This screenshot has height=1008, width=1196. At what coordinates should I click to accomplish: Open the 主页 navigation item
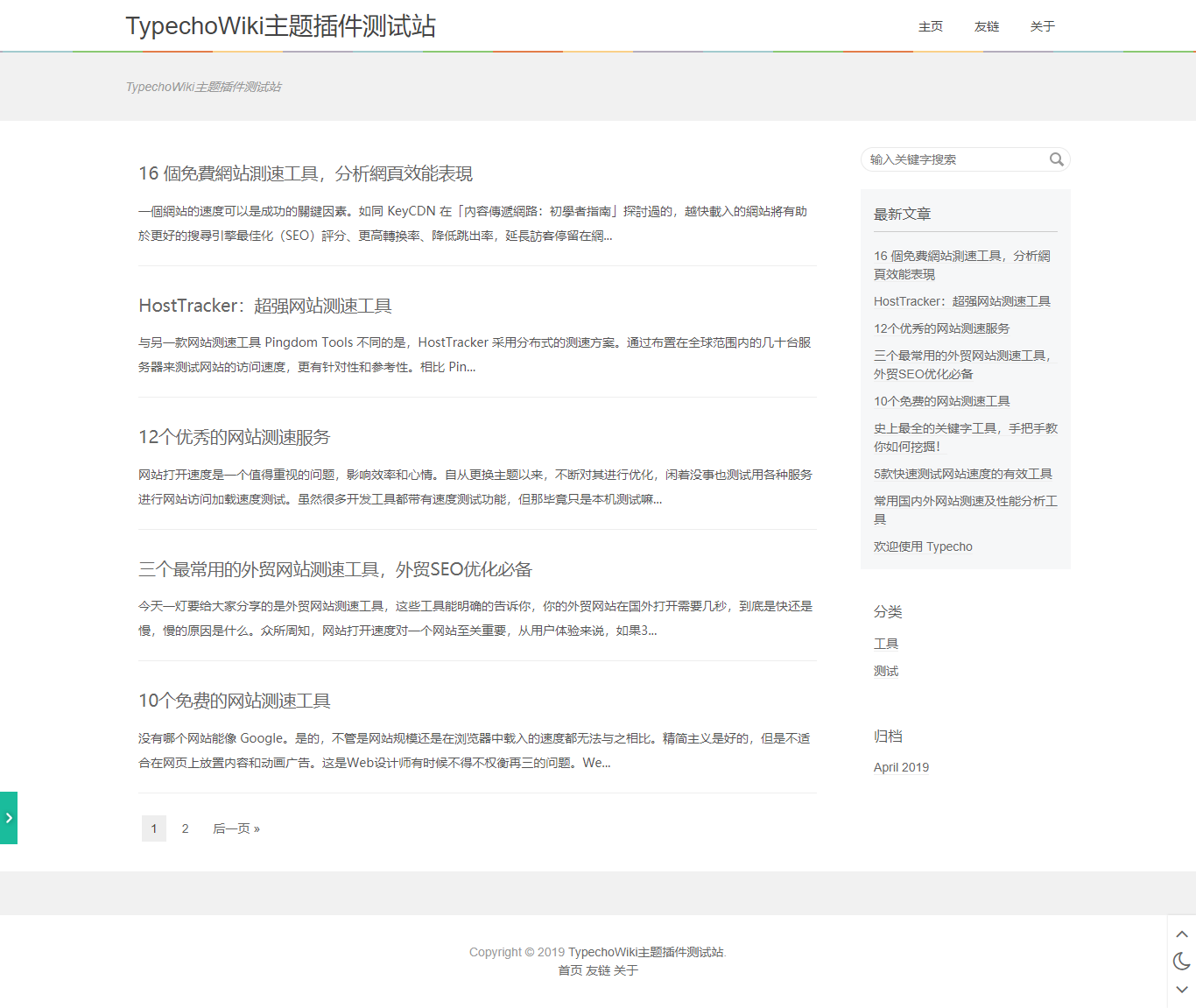coord(931,26)
